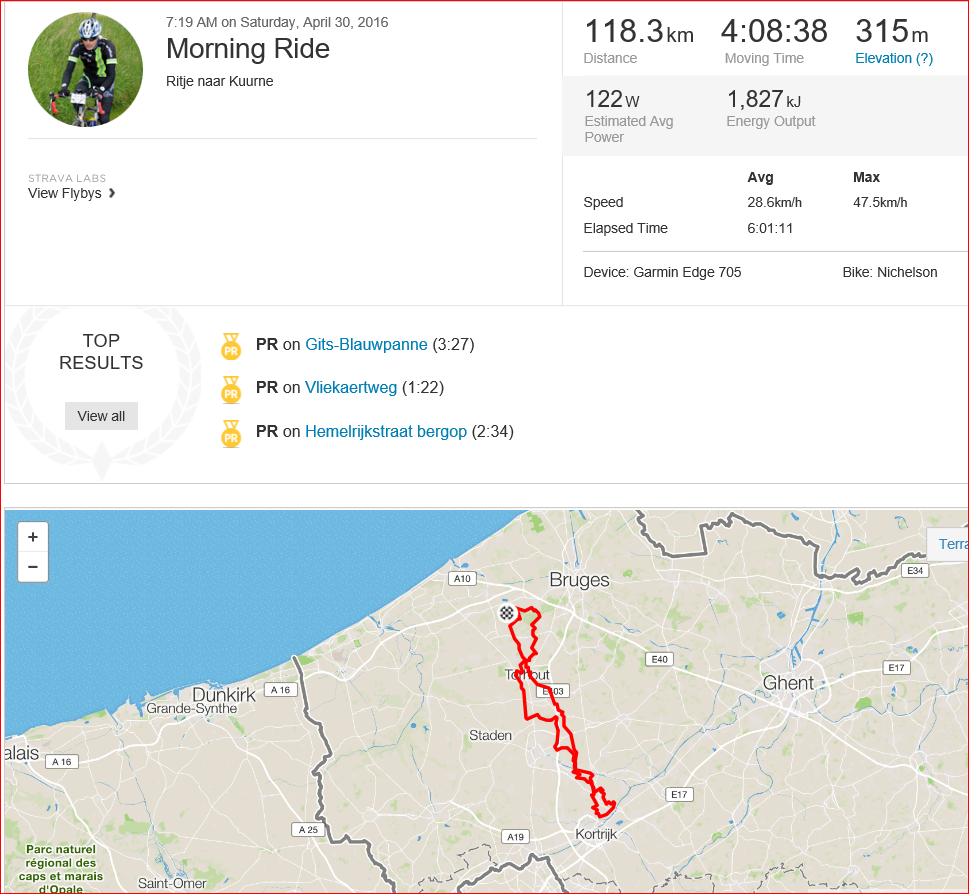Switch the map to Terrain view
This screenshot has height=894, width=969.
point(951,543)
